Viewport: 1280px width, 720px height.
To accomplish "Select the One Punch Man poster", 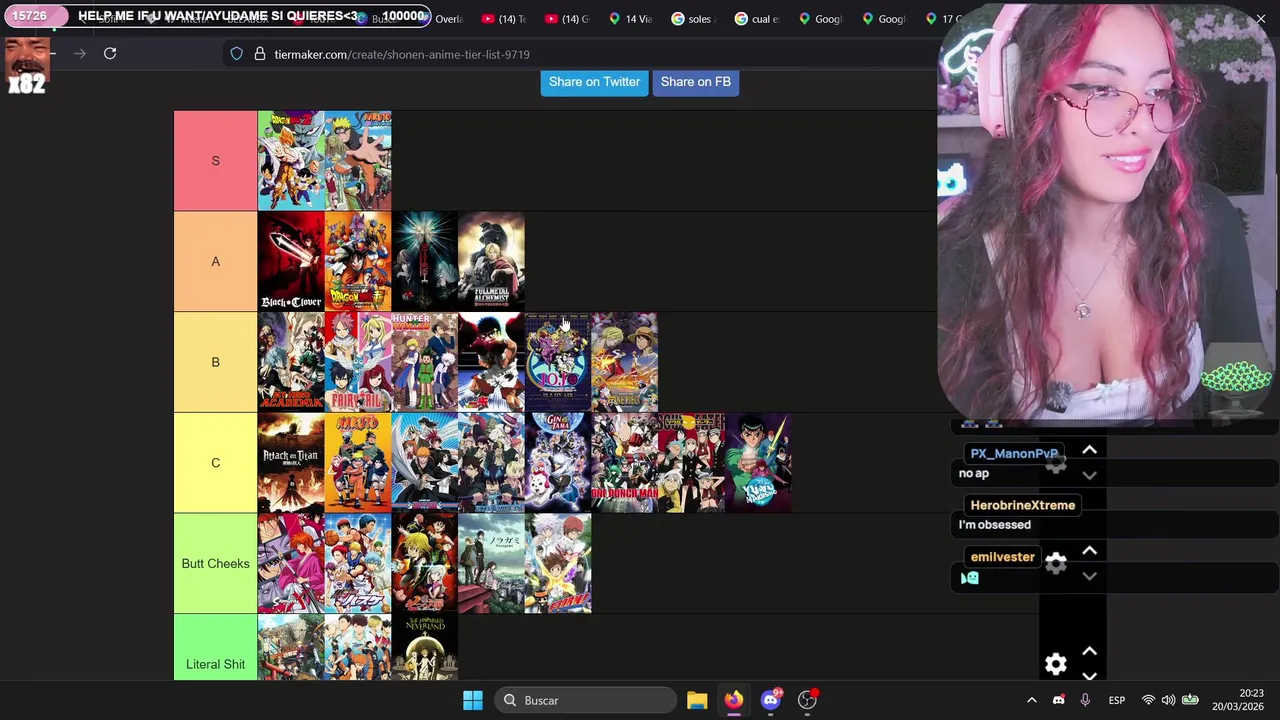I will click(624, 463).
